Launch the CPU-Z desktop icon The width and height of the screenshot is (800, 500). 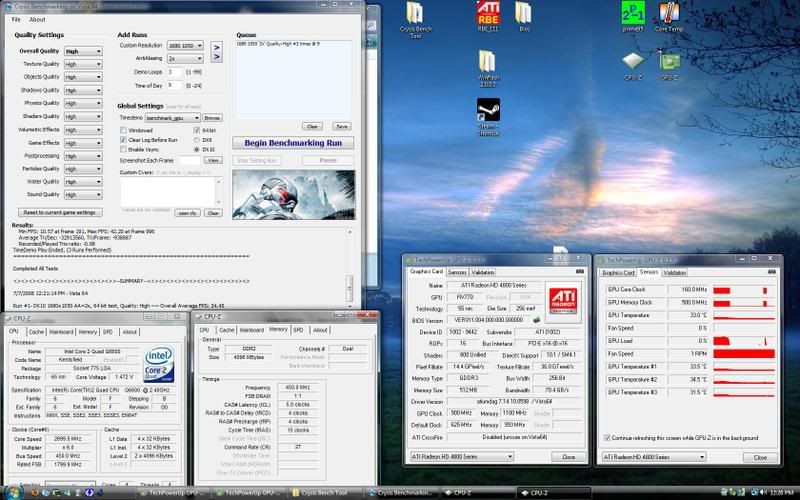point(633,66)
